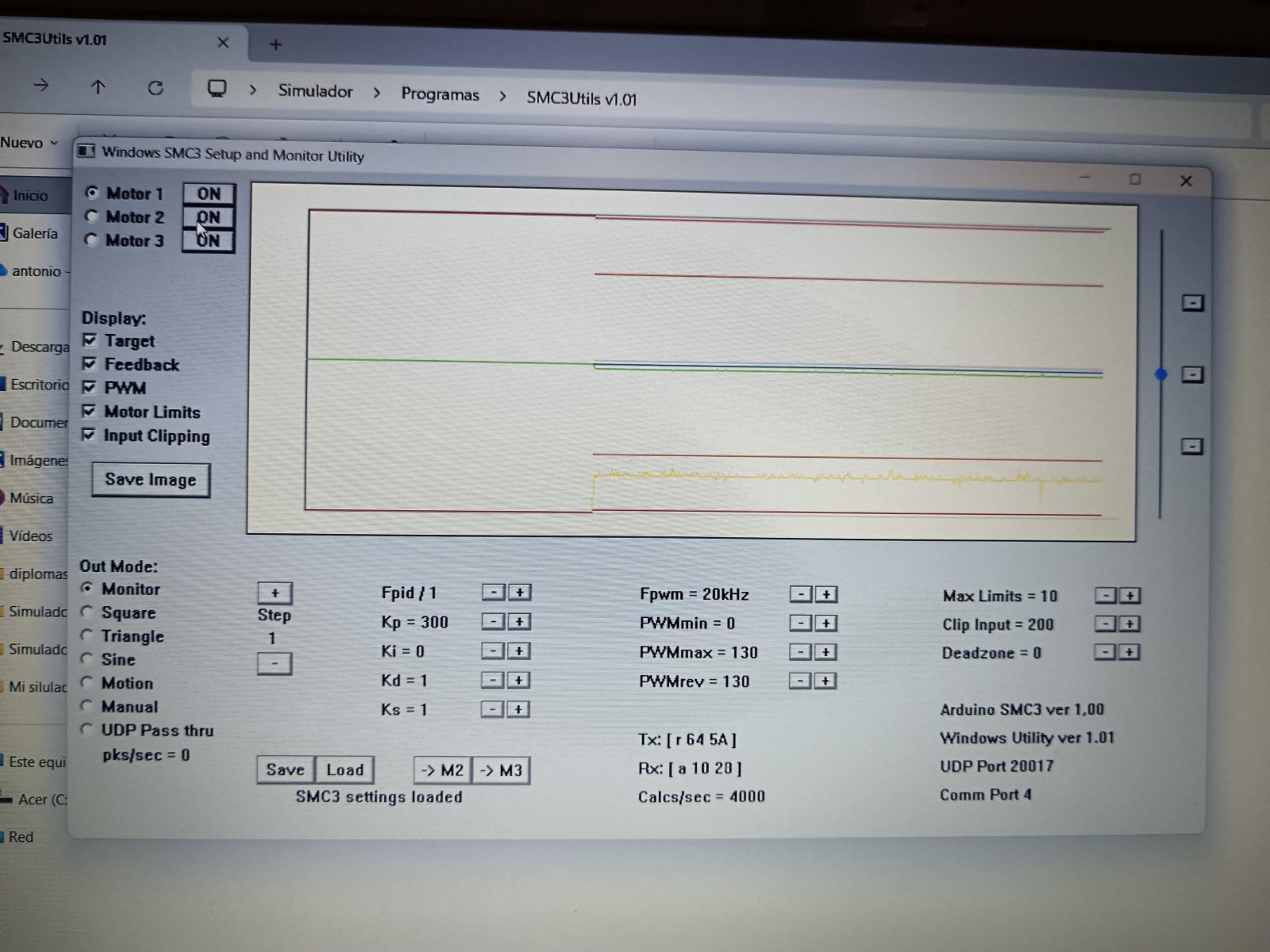Viewport: 1270px width, 952px height.
Task: Decrease Kp with the minus button
Action: point(493,621)
